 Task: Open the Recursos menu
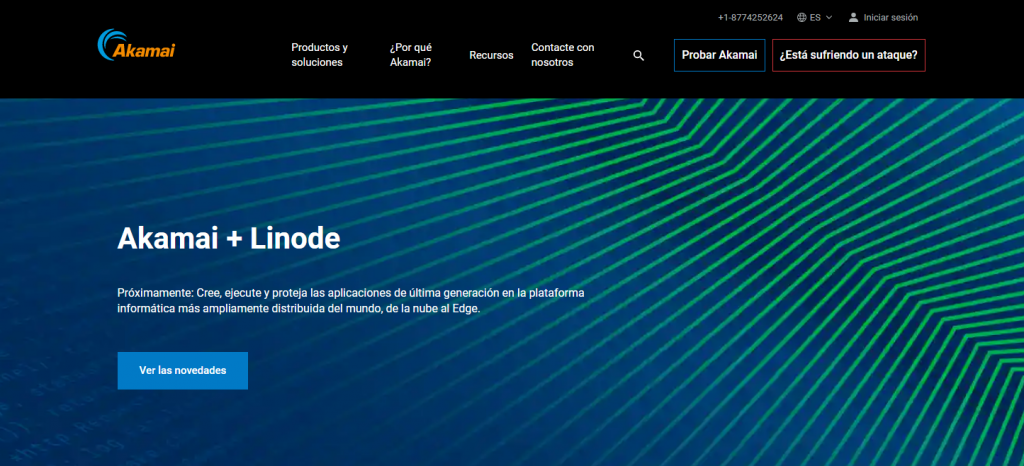coord(491,55)
